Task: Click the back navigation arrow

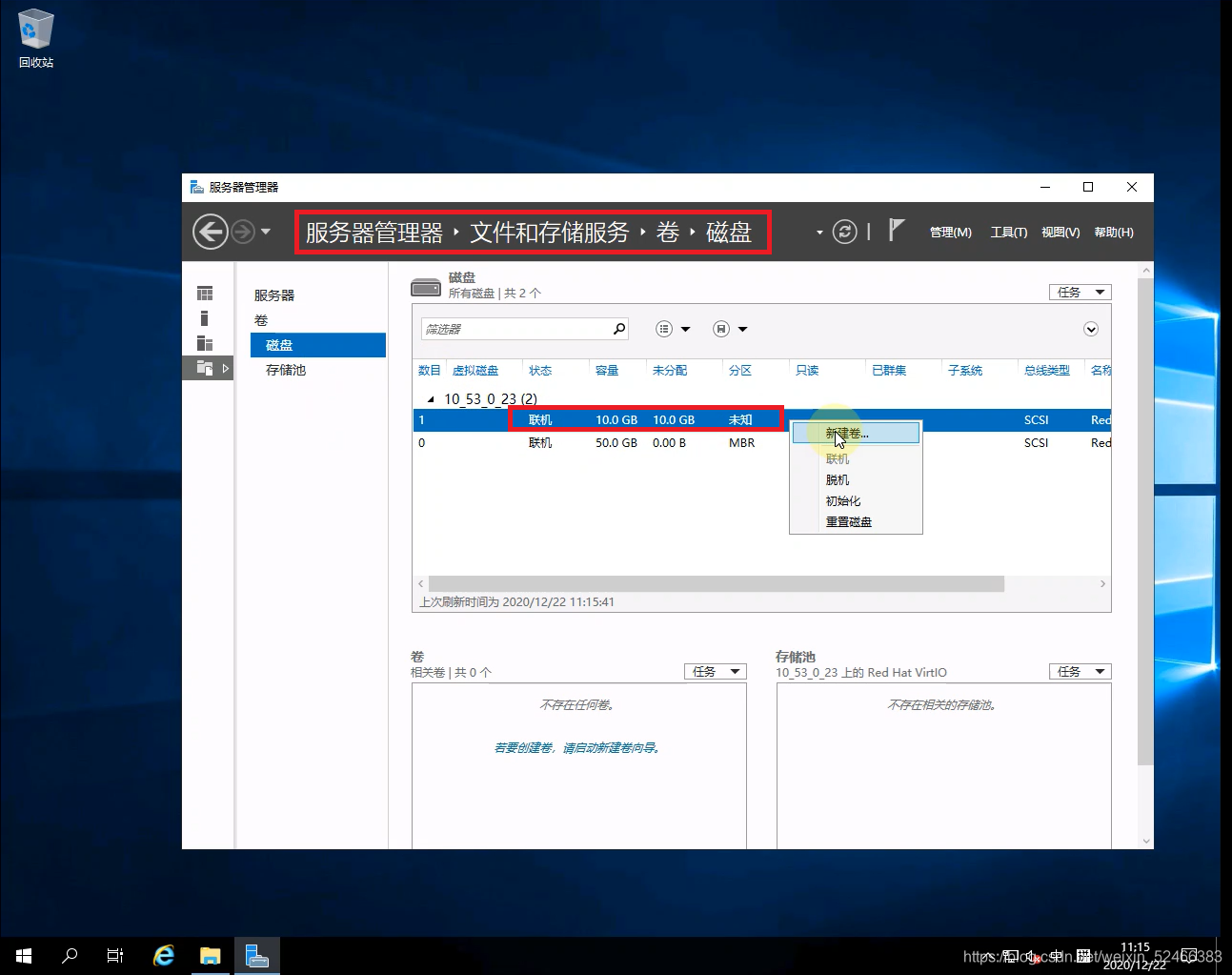Action: tap(211, 232)
